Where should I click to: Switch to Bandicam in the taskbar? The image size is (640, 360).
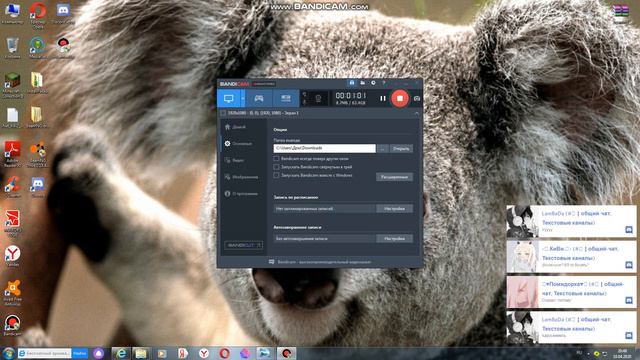tap(287, 353)
